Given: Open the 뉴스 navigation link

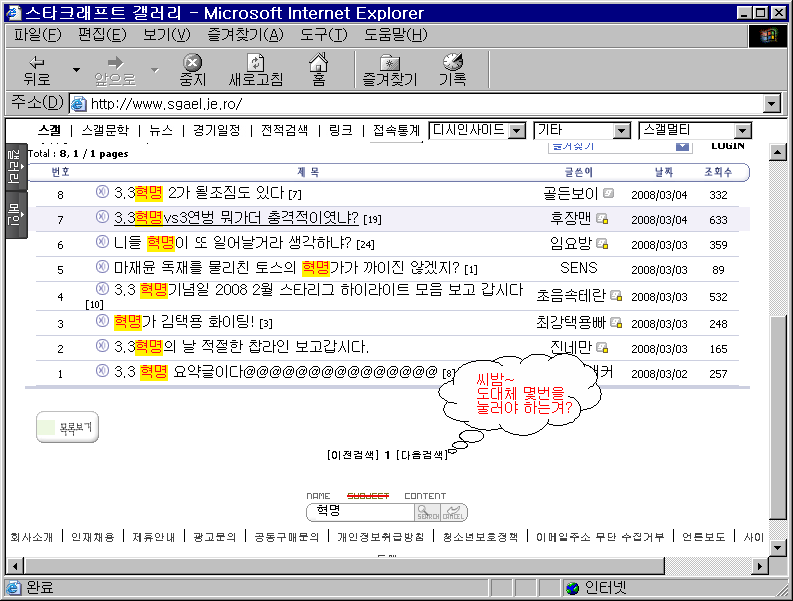Looking at the screenshot, I should click(x=161, y=131).
